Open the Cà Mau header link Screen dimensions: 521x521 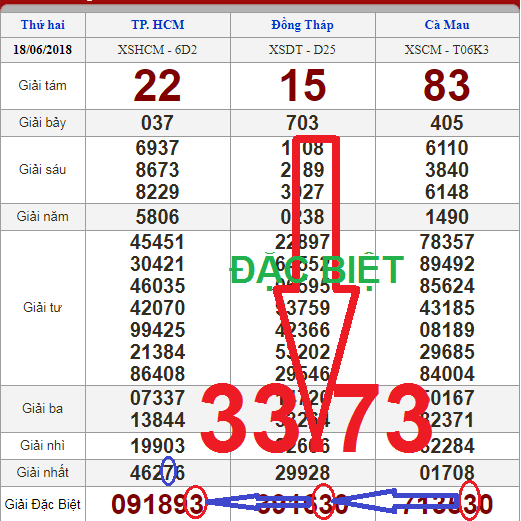pos(447,25)
